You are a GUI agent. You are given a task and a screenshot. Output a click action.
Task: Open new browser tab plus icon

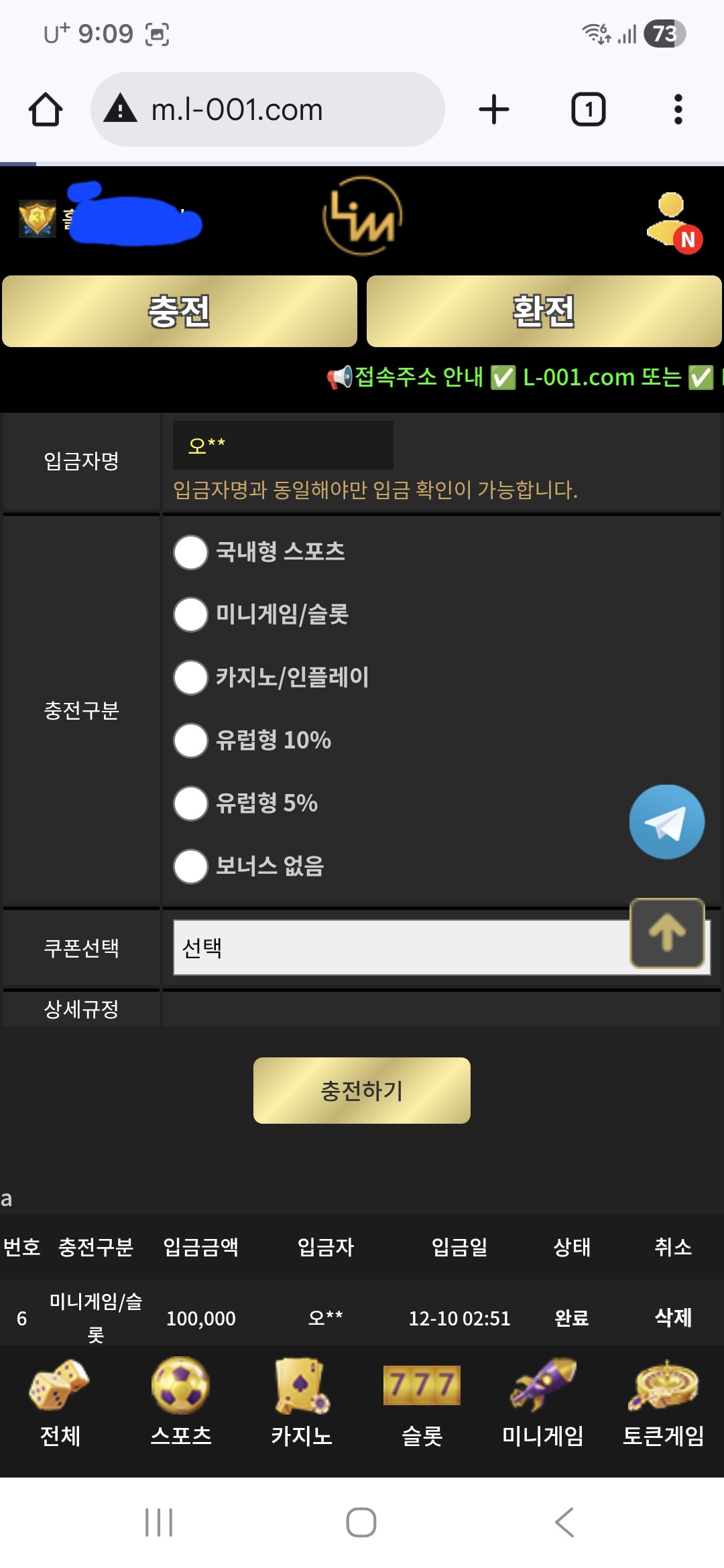coord(494,109)
